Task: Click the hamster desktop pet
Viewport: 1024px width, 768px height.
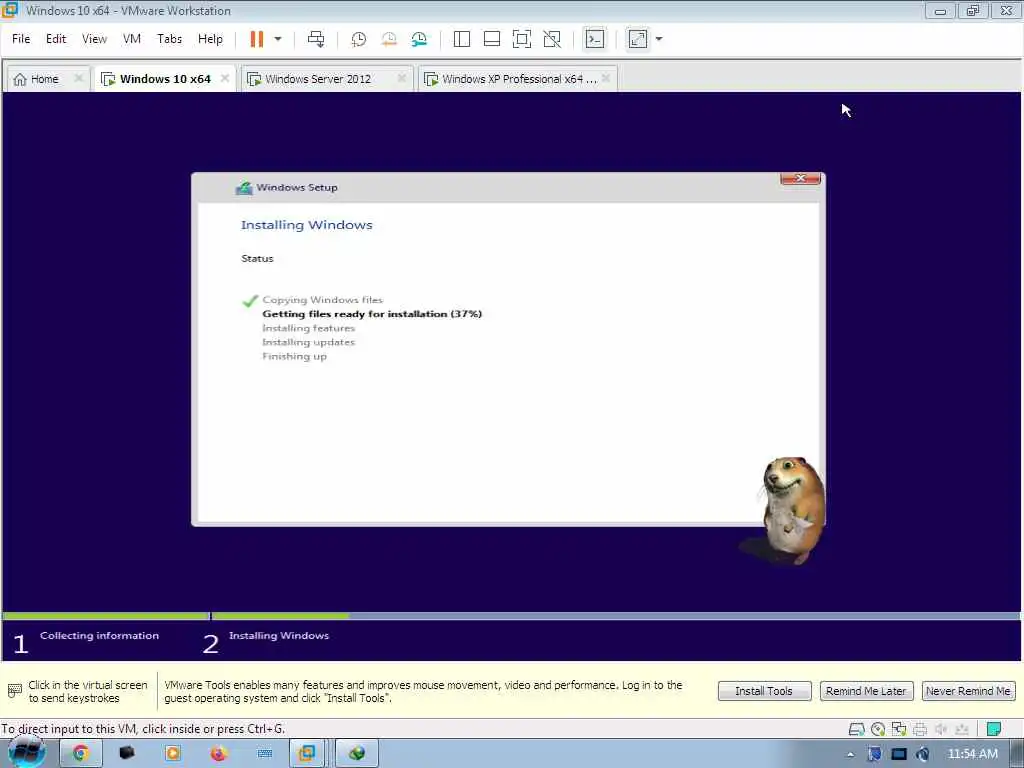Action: tap(792, 509)
